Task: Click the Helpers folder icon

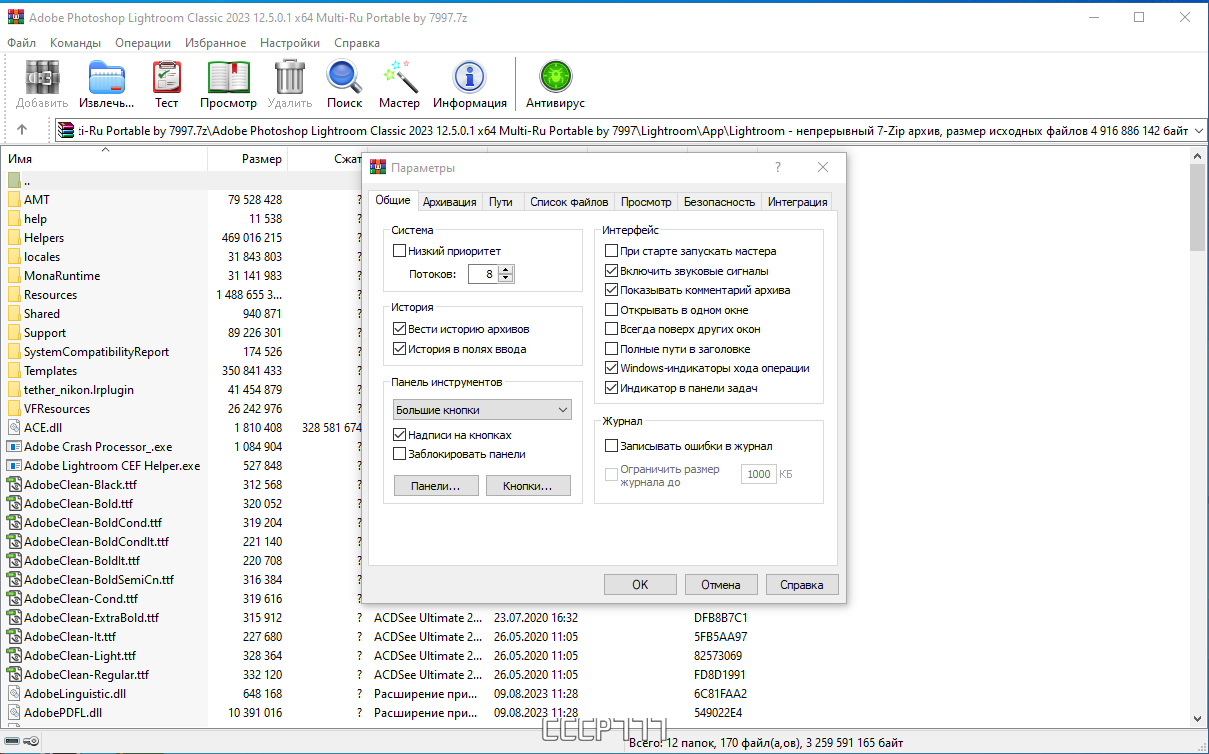Action: click(14, 238)
